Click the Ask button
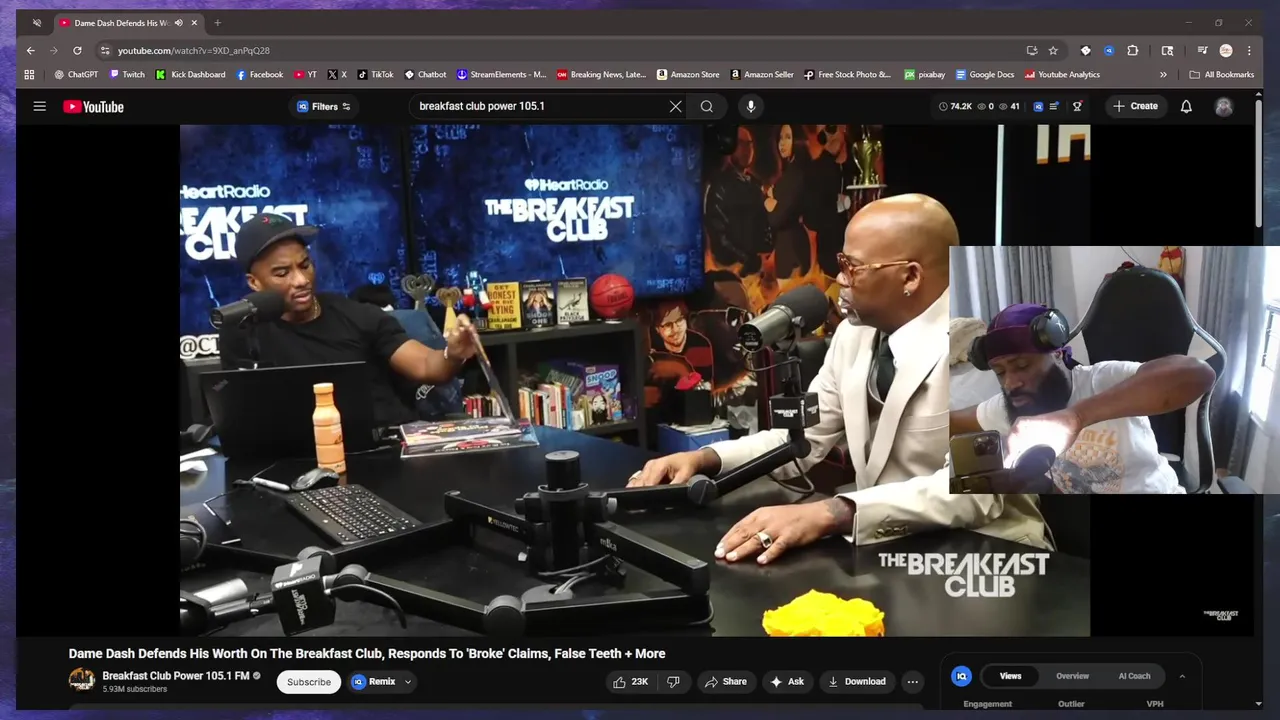1280x720 pixels. point(786,681)
